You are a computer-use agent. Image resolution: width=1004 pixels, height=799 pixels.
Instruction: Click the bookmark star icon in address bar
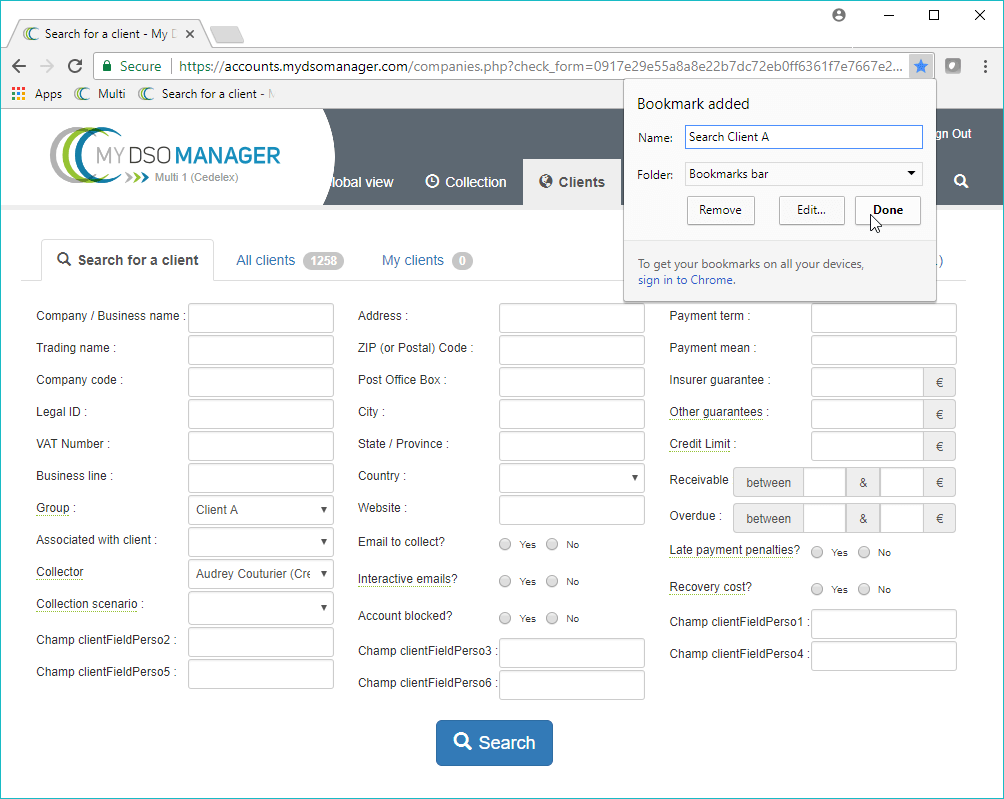(921, 66)
